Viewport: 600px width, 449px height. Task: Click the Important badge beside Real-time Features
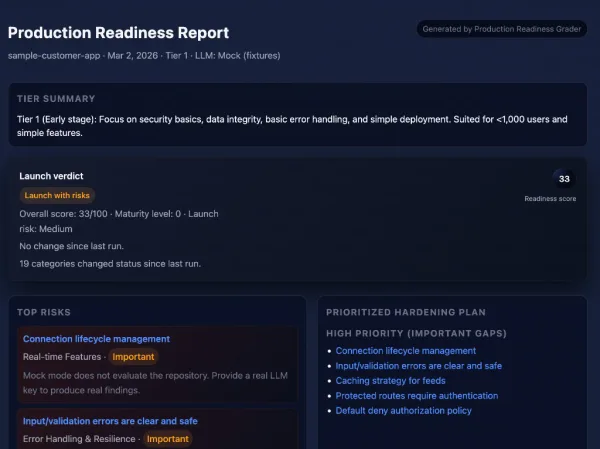tap(133, 357)
